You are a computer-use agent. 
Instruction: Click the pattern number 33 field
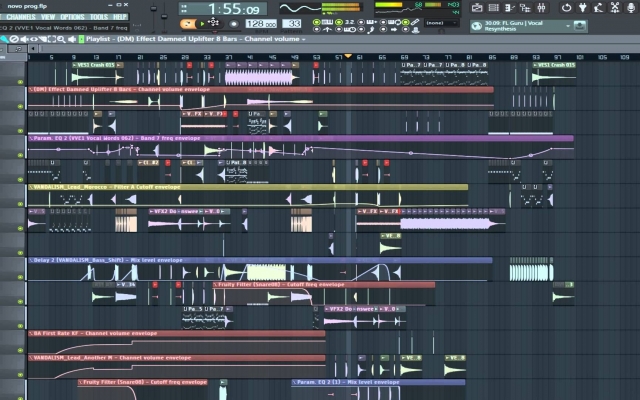[291, 24]
